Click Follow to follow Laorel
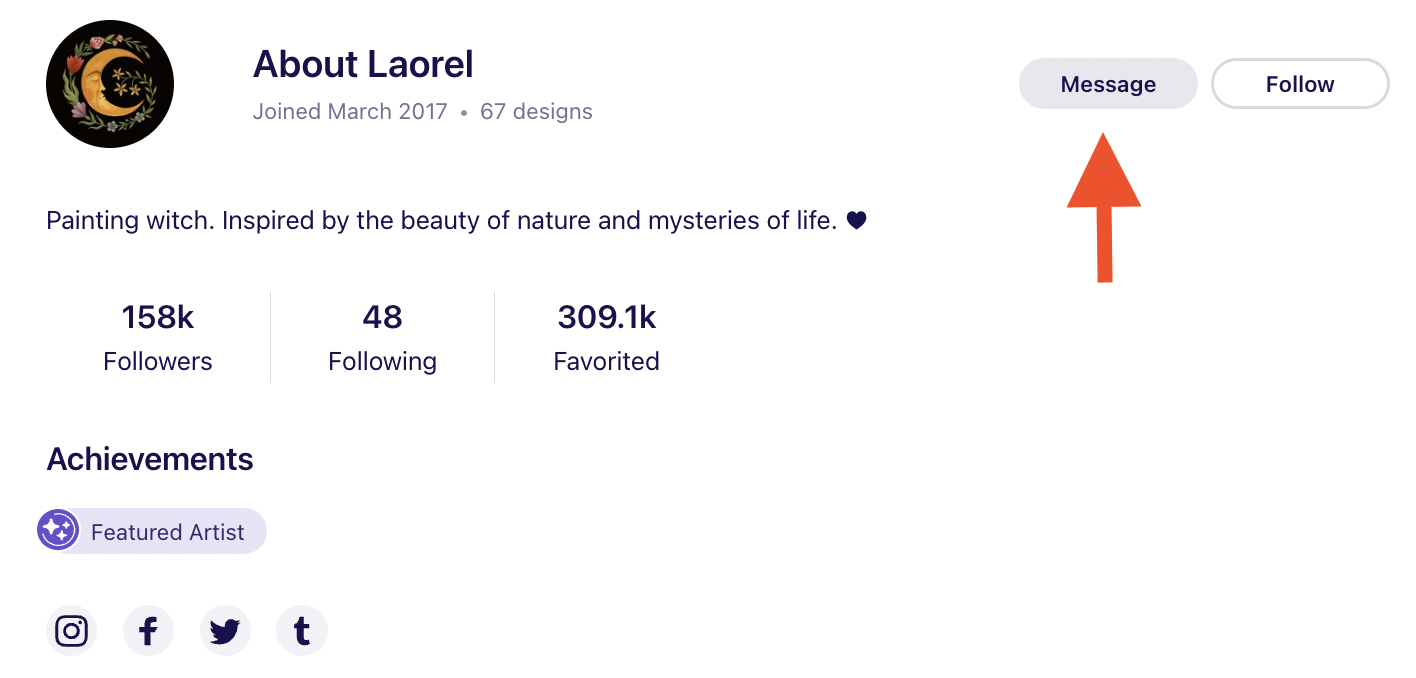1416x678 pixels. click(x=1299, y=84)
